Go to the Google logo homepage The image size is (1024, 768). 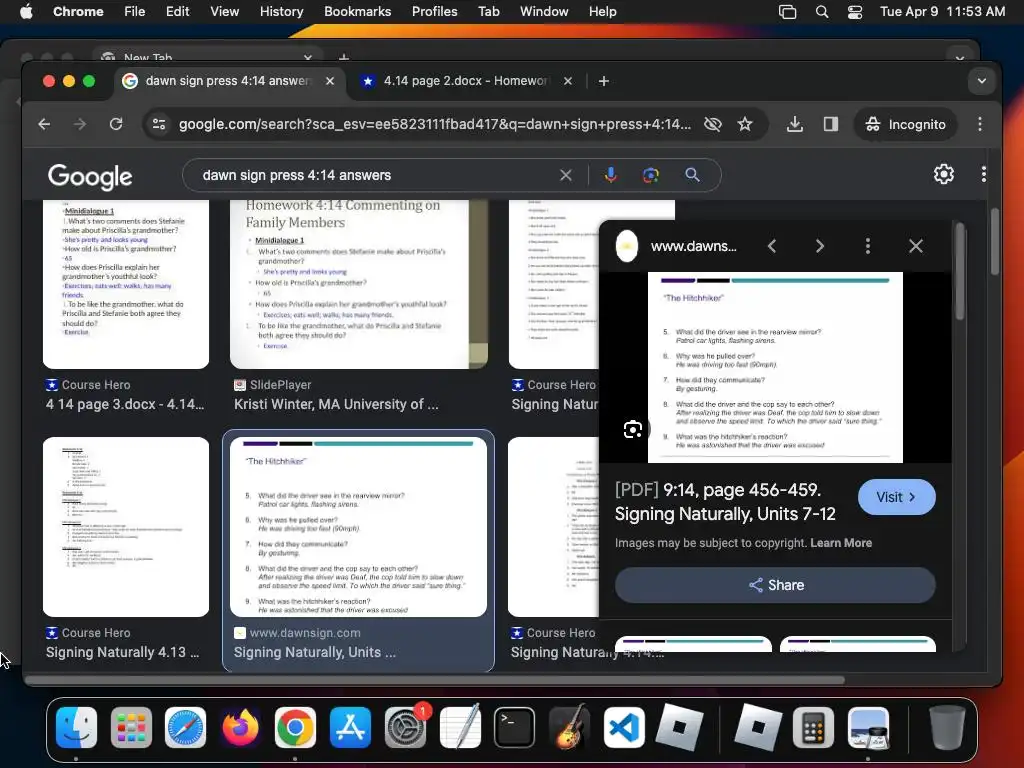click(90, 176)
